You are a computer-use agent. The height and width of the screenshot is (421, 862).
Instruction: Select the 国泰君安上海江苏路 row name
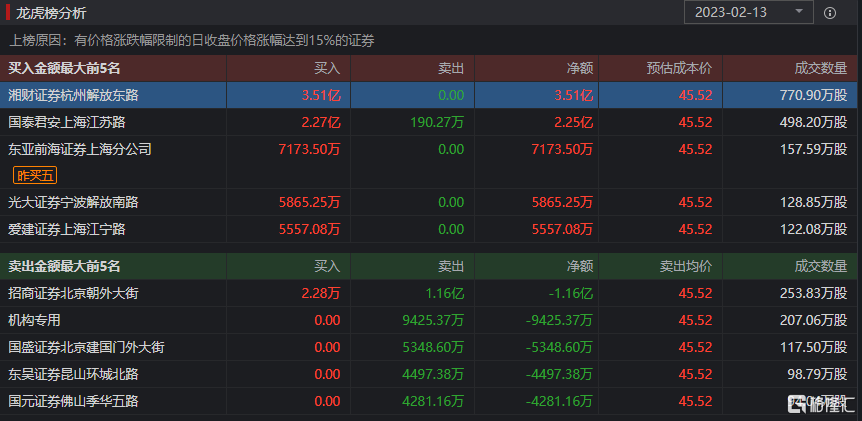click(67, 122)
